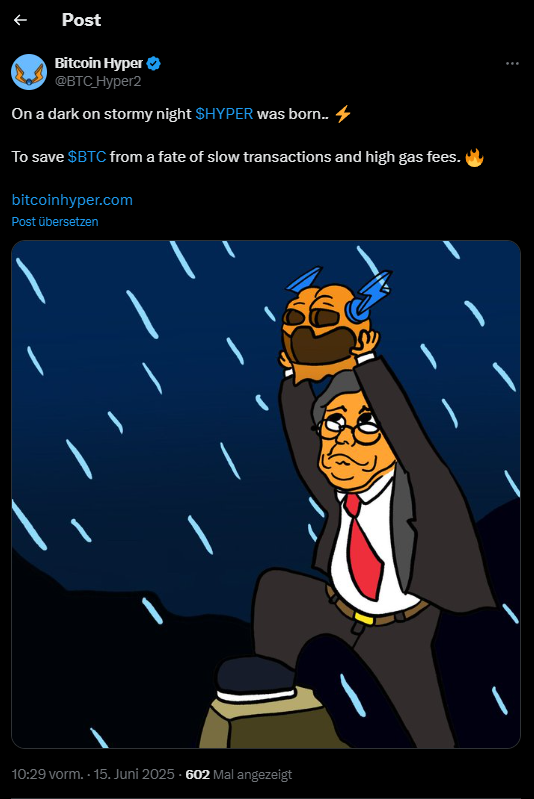
Task: Click the 15. Juni 2025 date
Action: tap(134, 775)
